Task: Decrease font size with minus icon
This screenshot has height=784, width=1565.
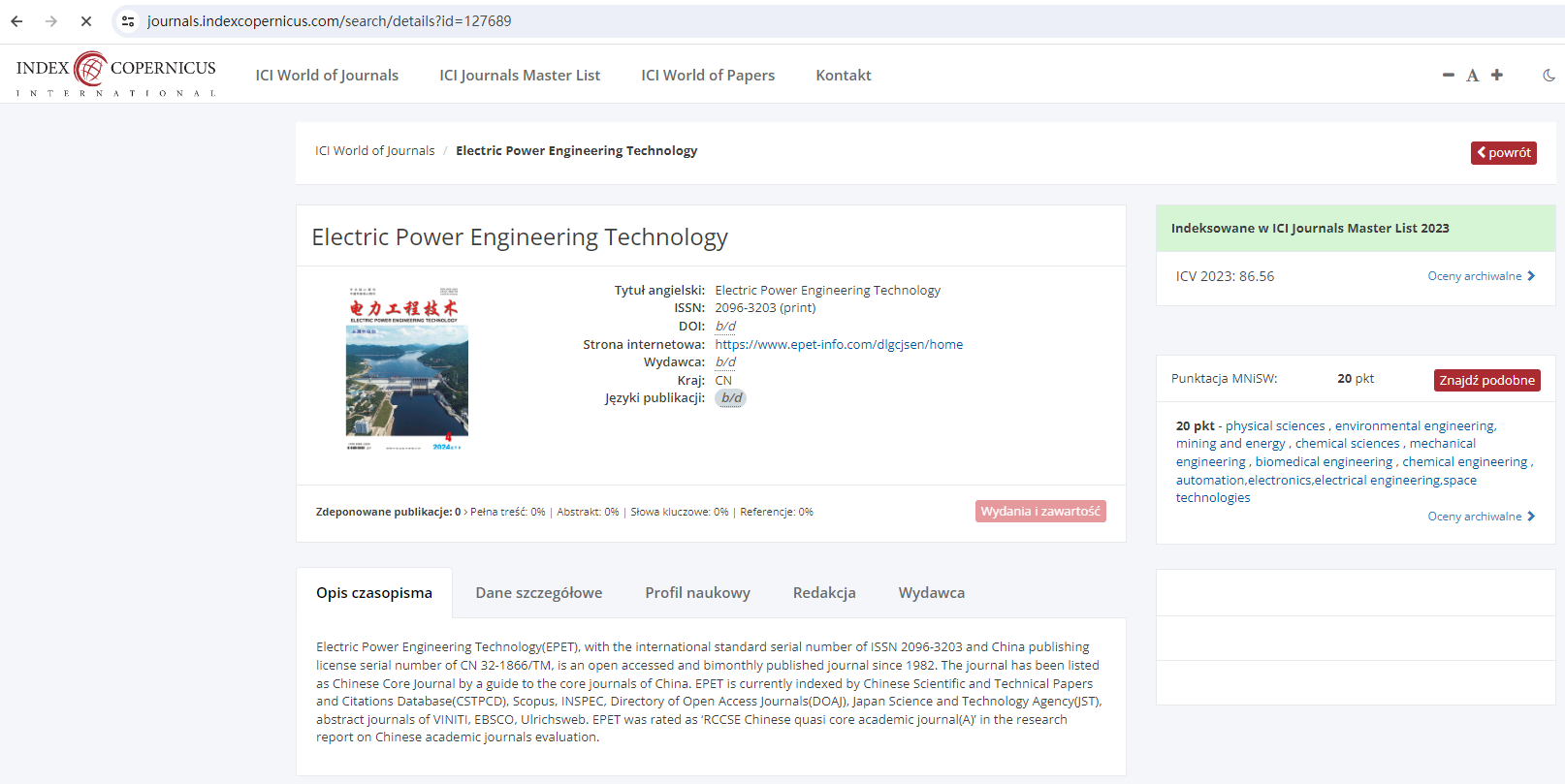Action: (x=1448, y=75)
